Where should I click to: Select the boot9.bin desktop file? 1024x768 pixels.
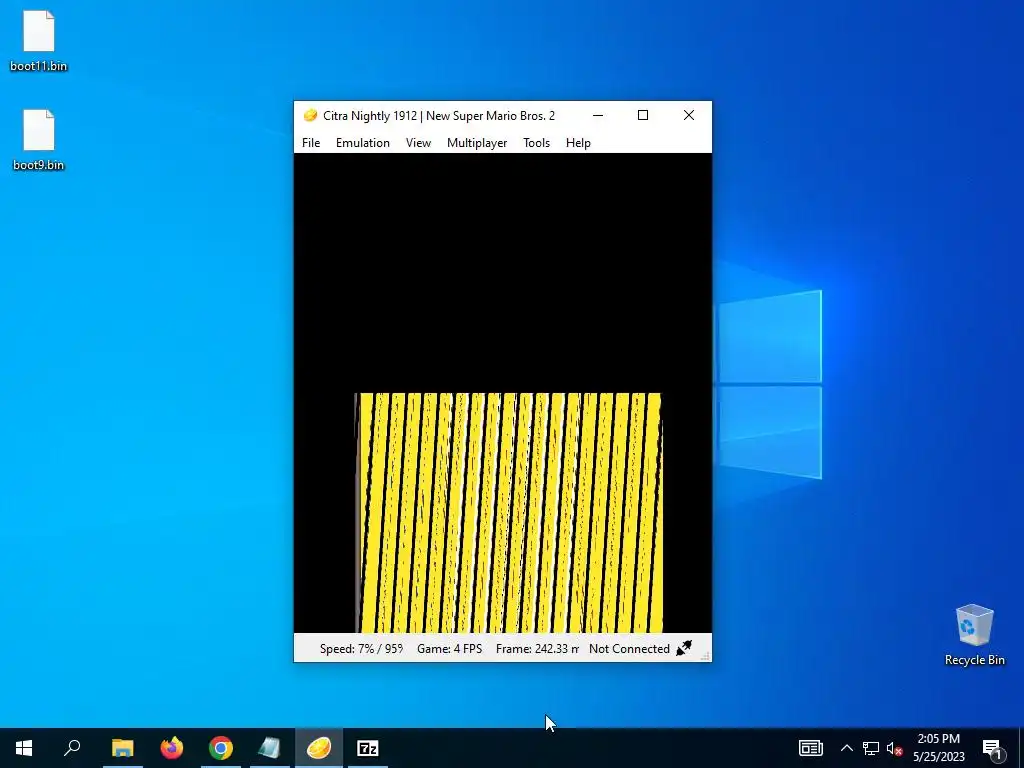tap(39, 140)
